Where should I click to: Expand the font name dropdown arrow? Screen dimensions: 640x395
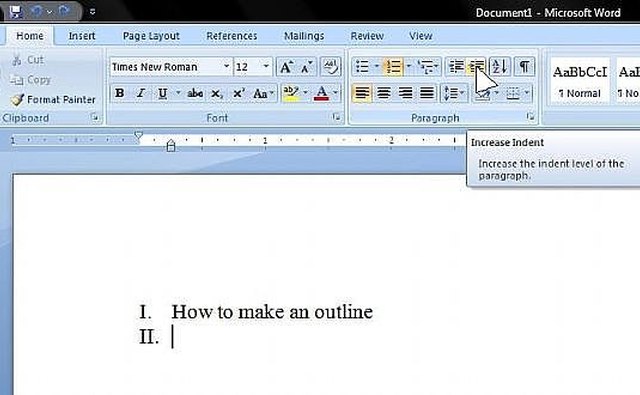[227, 67]
